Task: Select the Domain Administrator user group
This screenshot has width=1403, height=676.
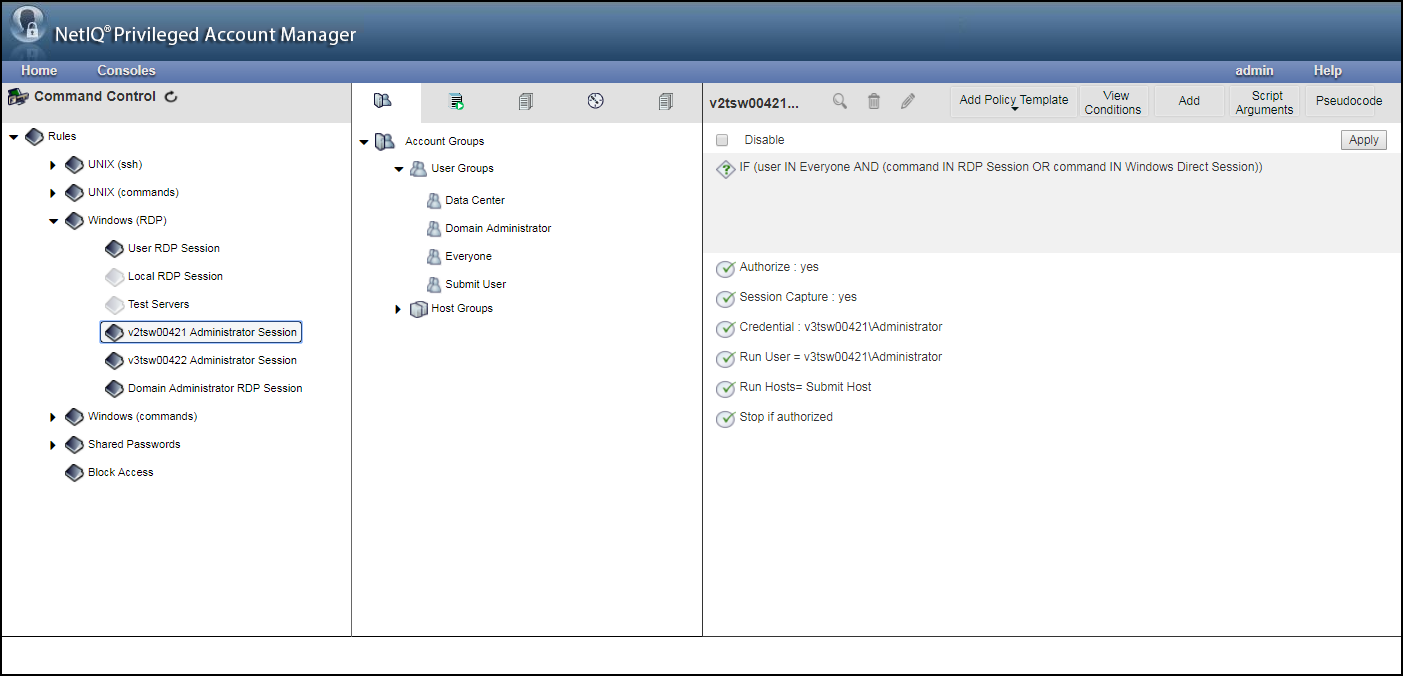Action: tap(498, 228)
